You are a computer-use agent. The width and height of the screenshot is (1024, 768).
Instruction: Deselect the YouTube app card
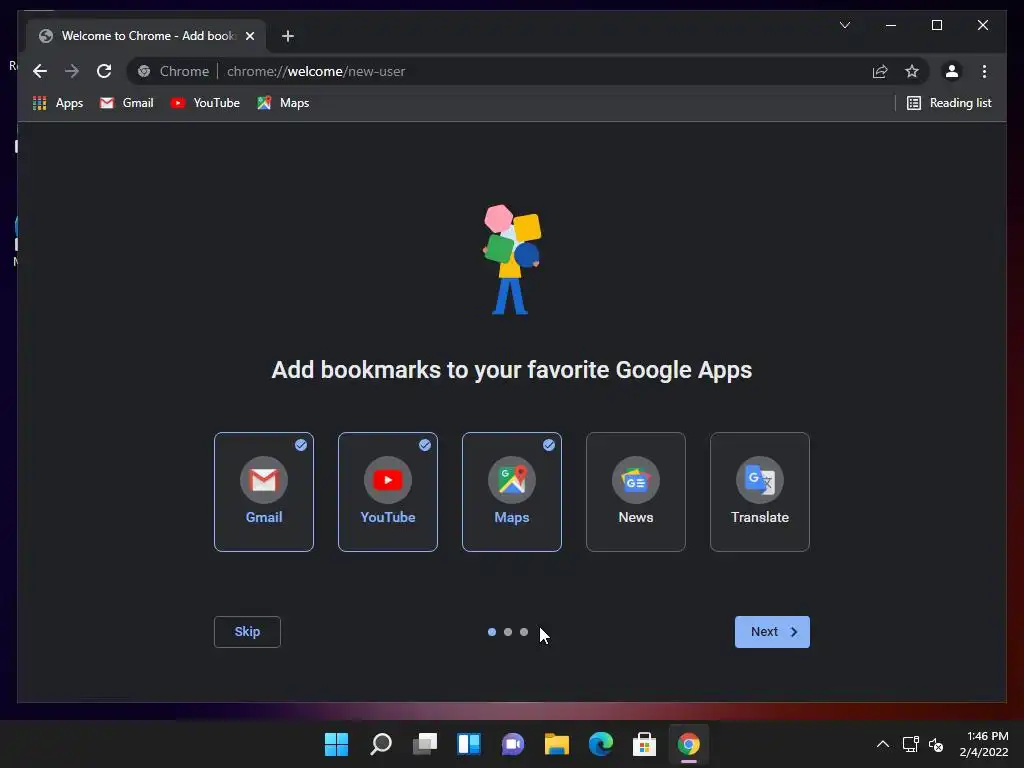(388, 492)
